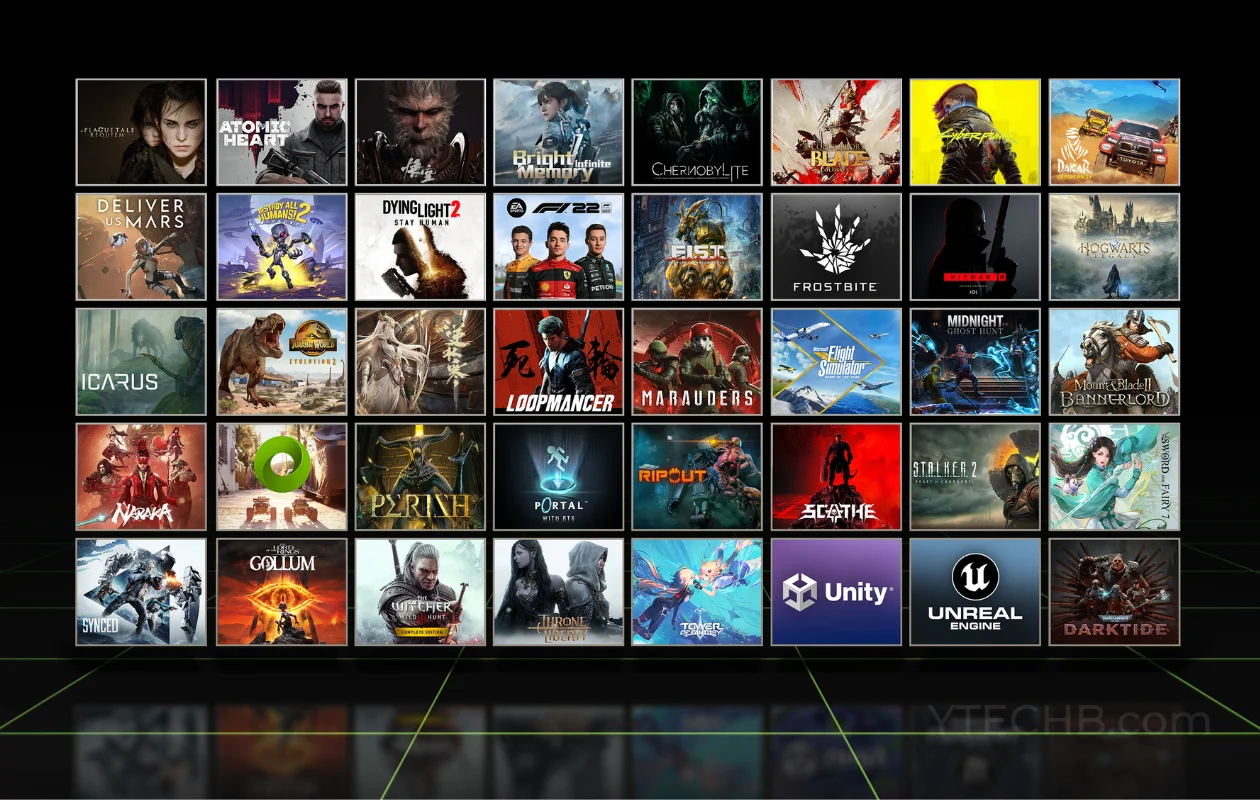Choose Jurassic World Evolution 2 tile
1260x800 pixels.
[282, 362]
